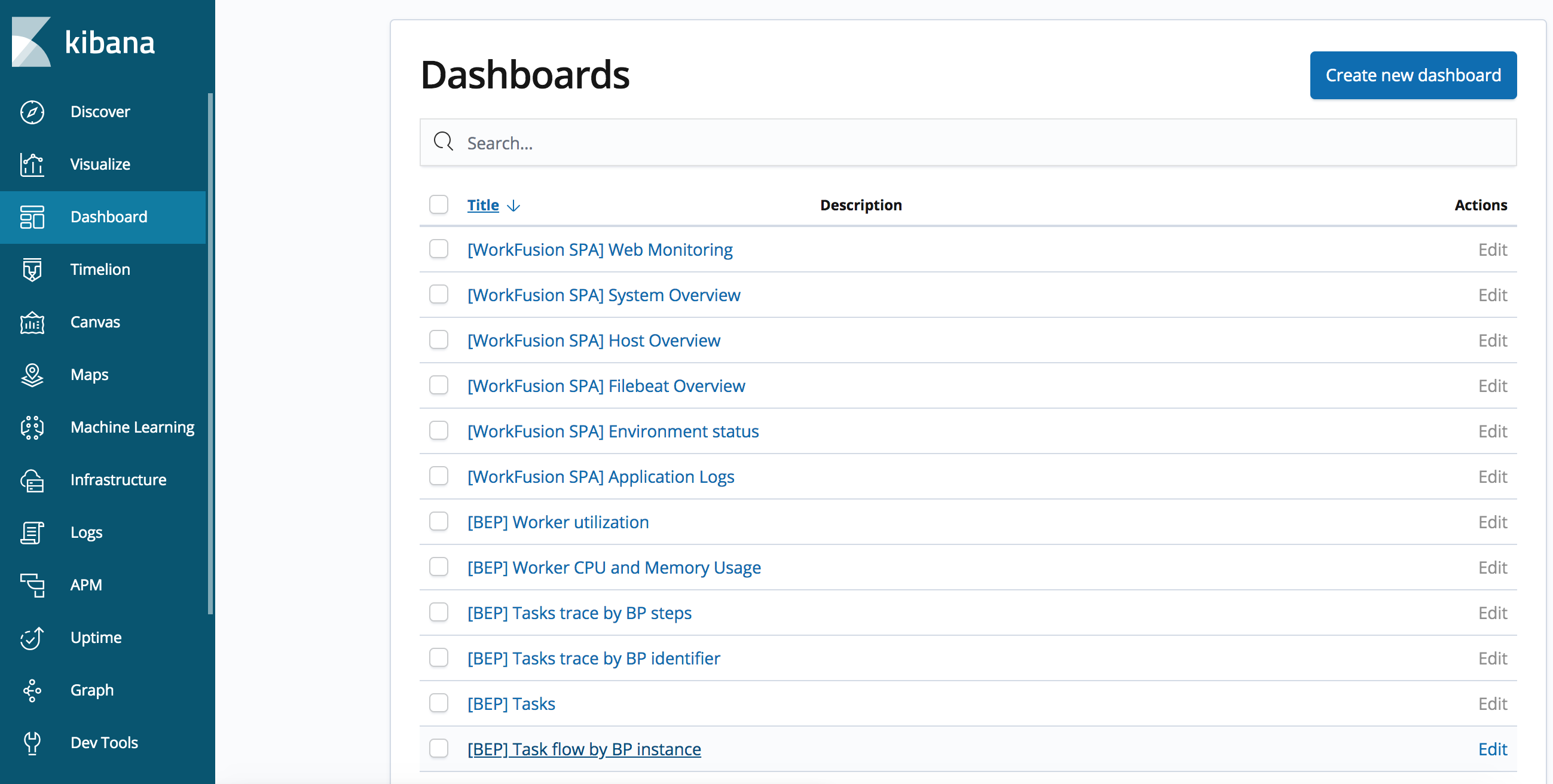
Task: Open Visualize via its chart icon
Action: click(x=32, y=164)
